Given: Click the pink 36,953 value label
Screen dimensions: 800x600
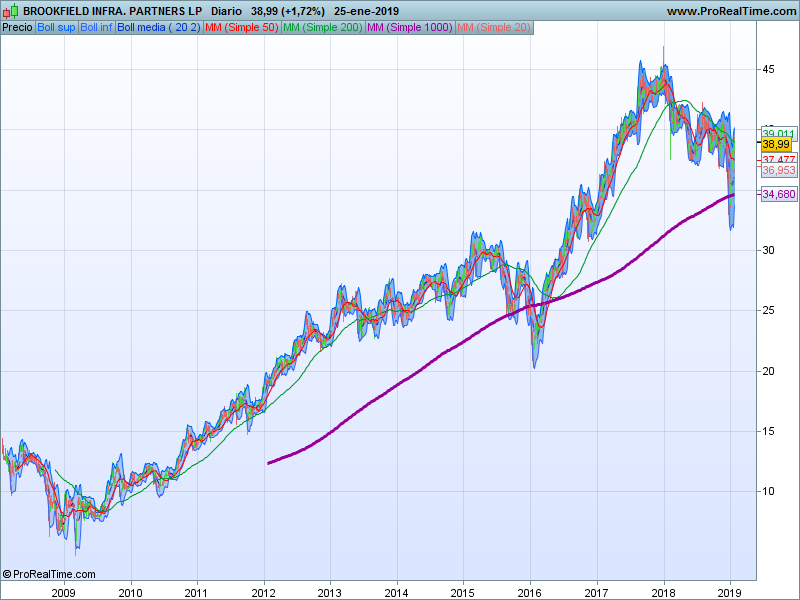Looking at the screenshot, I should (x=779, y=170).
